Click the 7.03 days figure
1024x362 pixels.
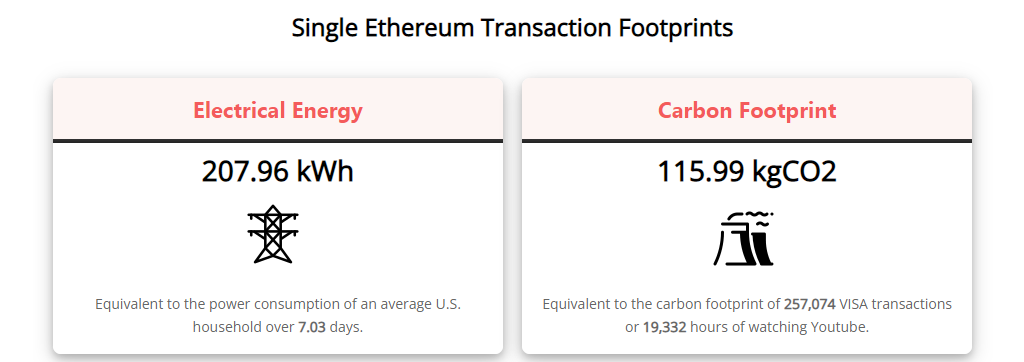point(312,327)
